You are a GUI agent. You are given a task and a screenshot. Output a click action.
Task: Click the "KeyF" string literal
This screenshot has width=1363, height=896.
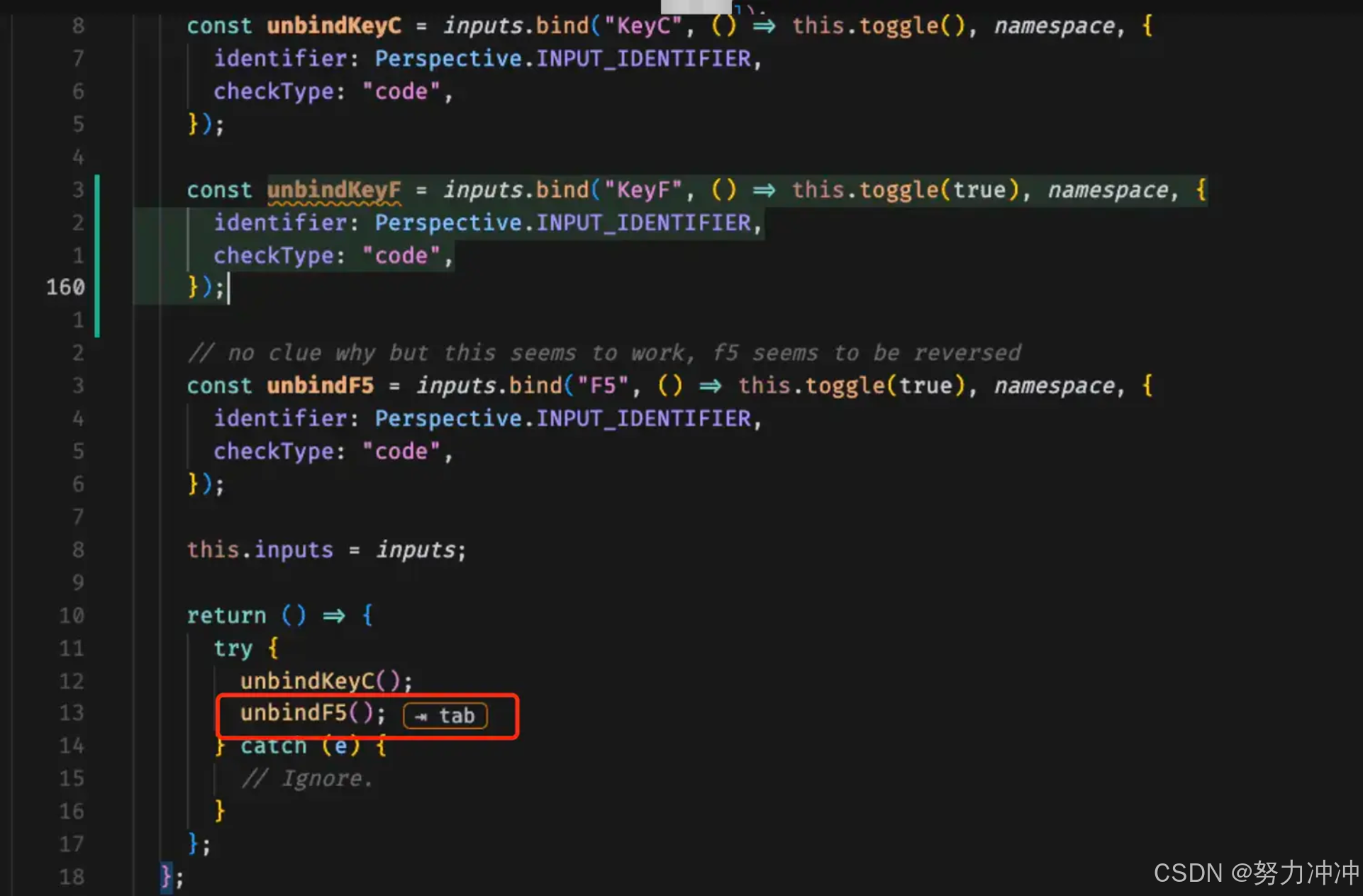click(644, 190)
